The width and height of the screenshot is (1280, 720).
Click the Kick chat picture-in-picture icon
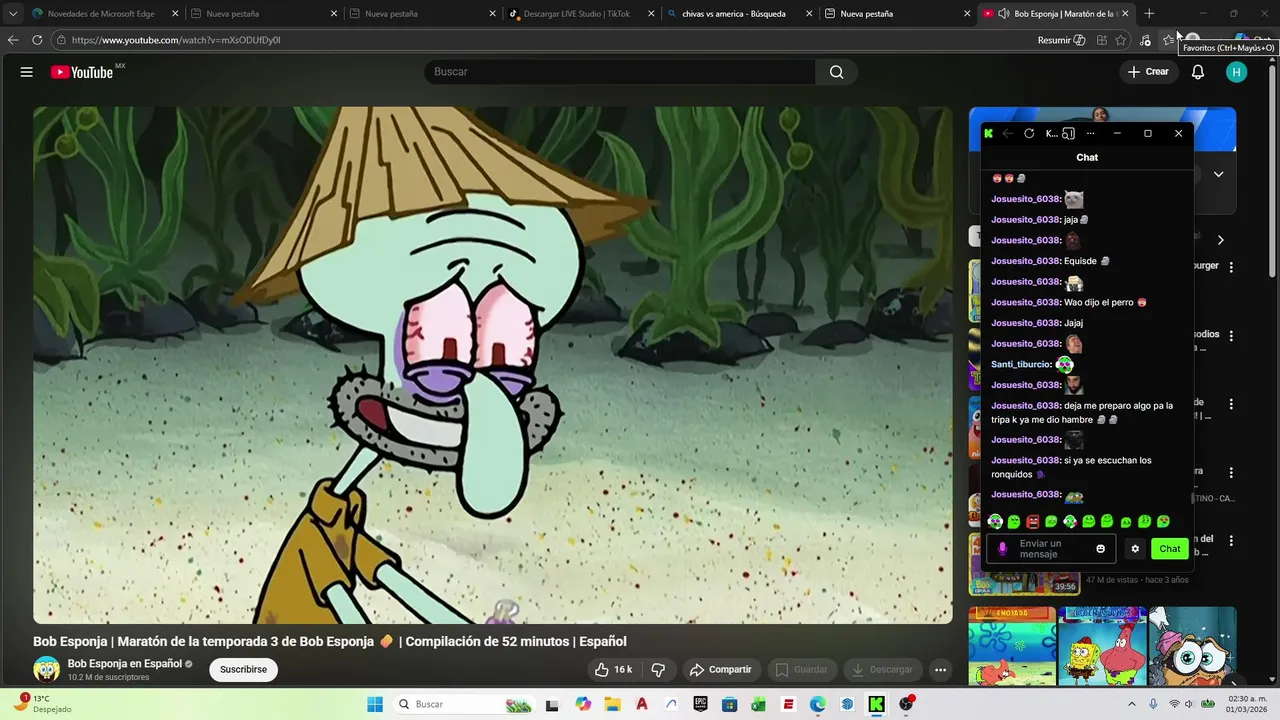click(1068, 133)
